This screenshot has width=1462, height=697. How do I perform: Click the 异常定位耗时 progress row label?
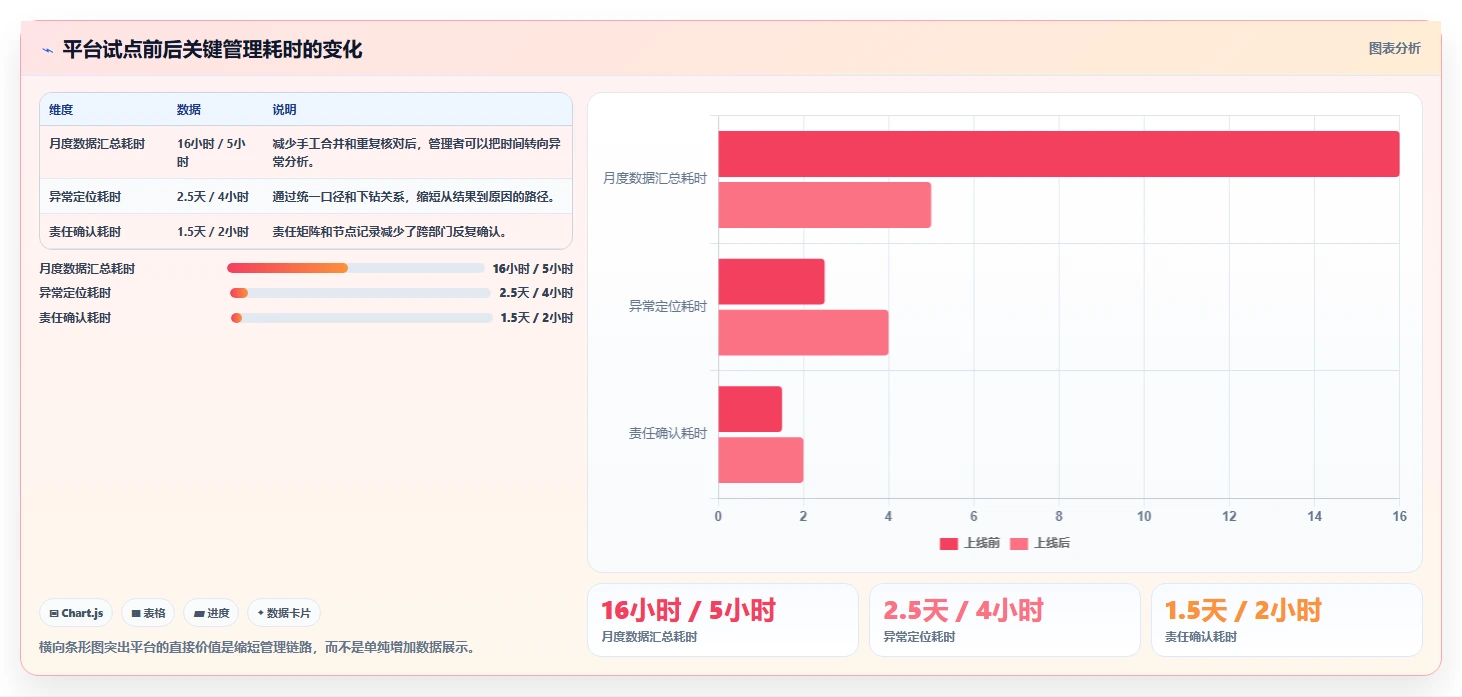(75, 293)
